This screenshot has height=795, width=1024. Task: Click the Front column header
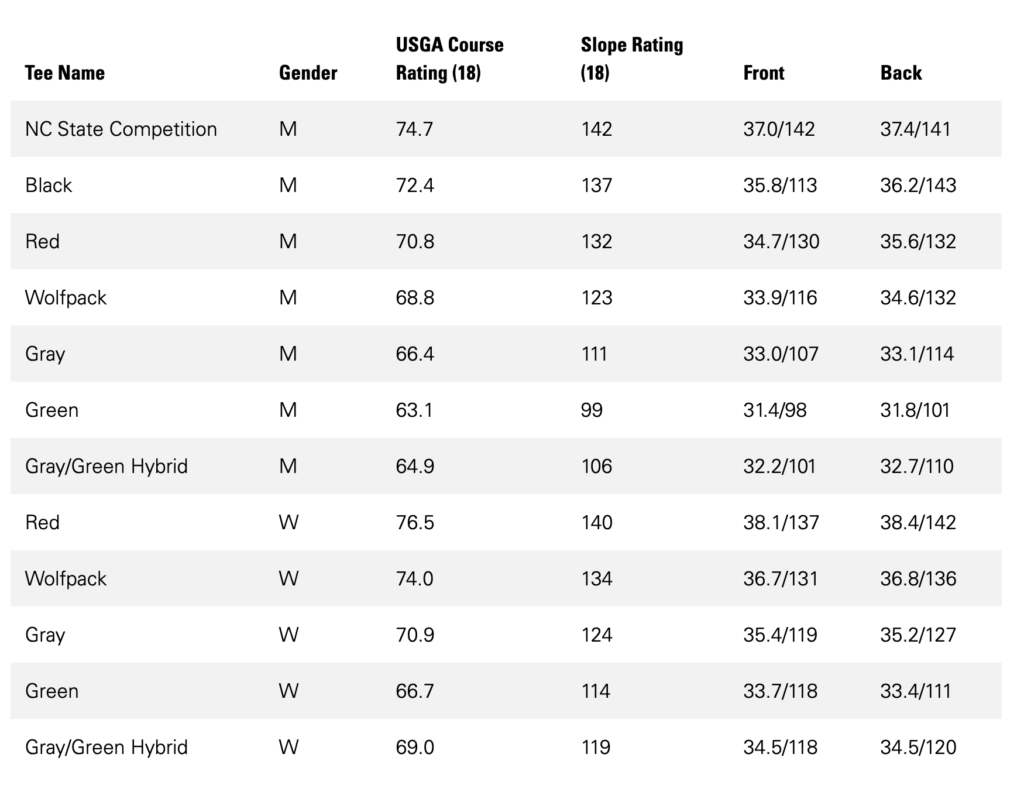763,73
